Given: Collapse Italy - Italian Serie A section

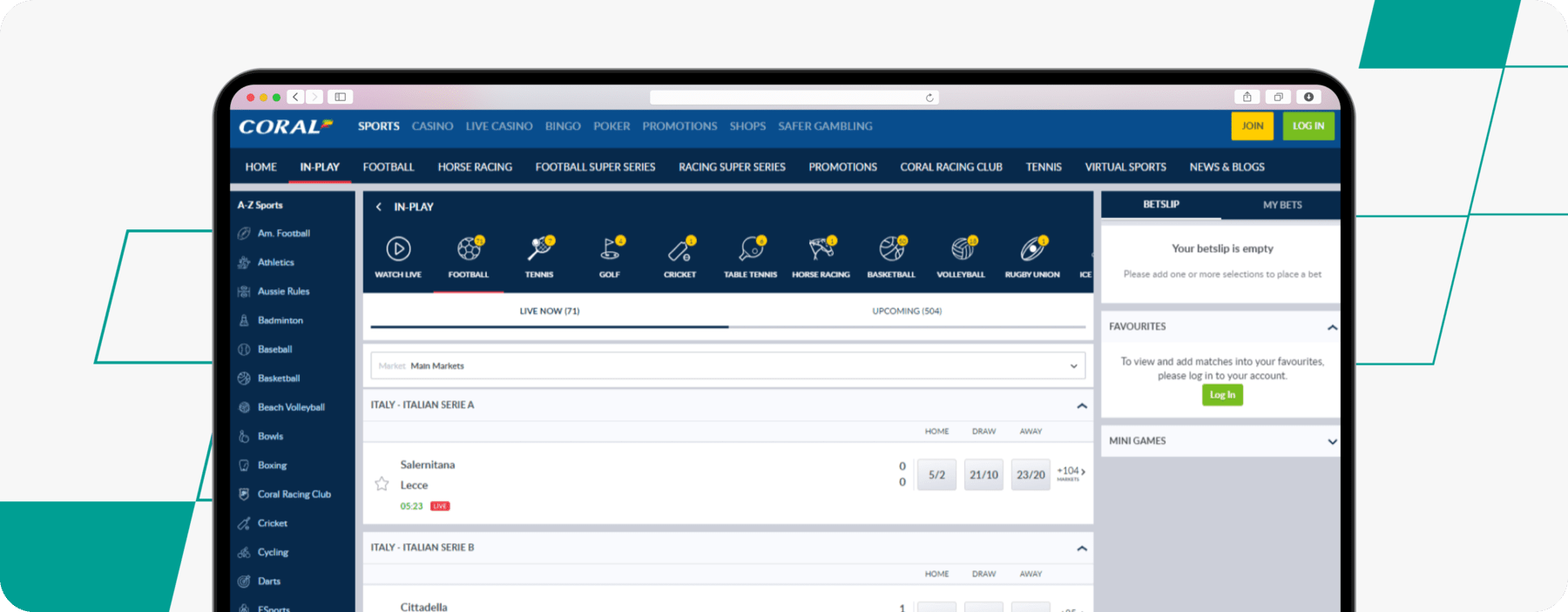Looking at the screenshot, I should [x=1081, y=405].
